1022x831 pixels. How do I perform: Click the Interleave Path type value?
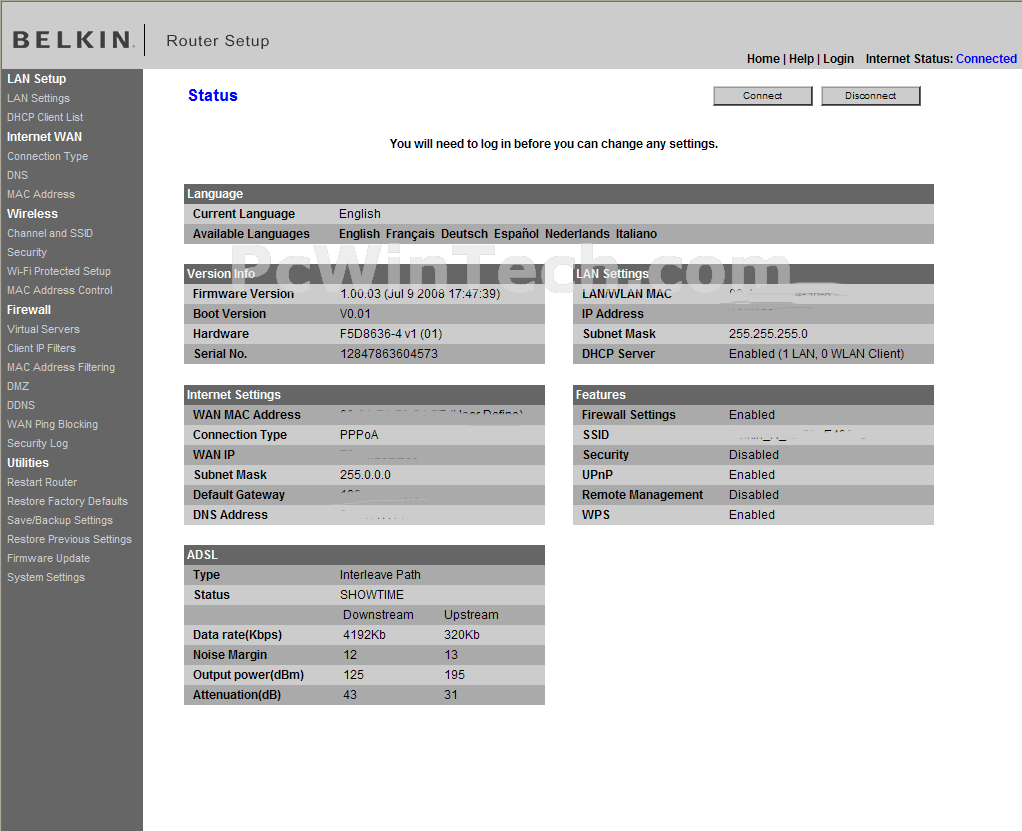(x=380, y=575)
